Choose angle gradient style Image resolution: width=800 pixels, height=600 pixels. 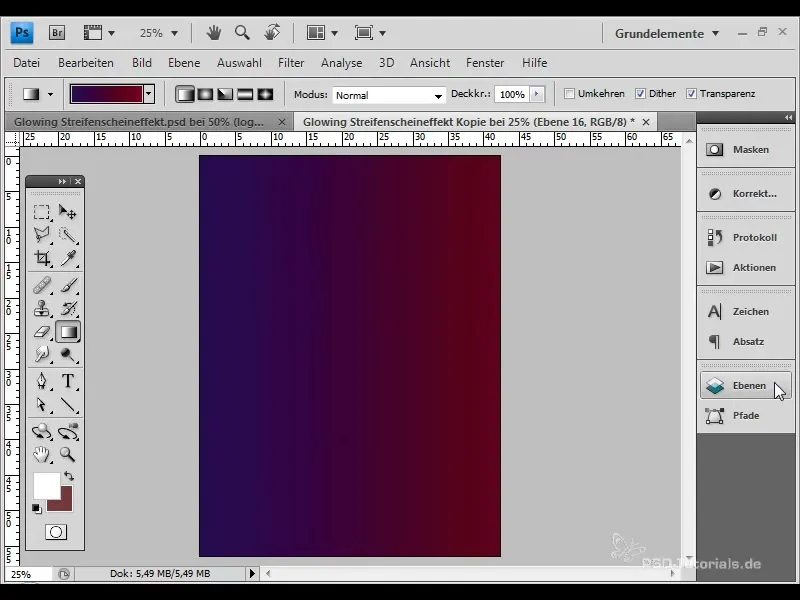225,94
